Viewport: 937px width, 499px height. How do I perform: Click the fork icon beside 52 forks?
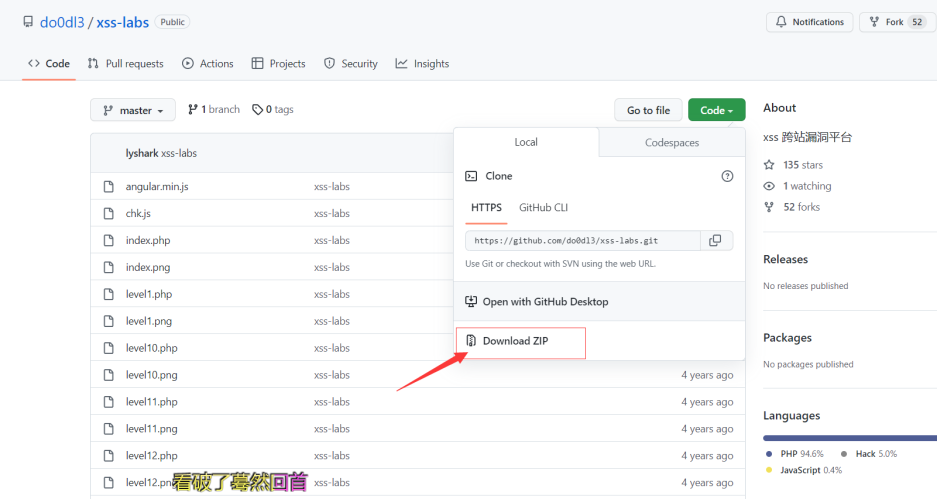tap(769, 207)
